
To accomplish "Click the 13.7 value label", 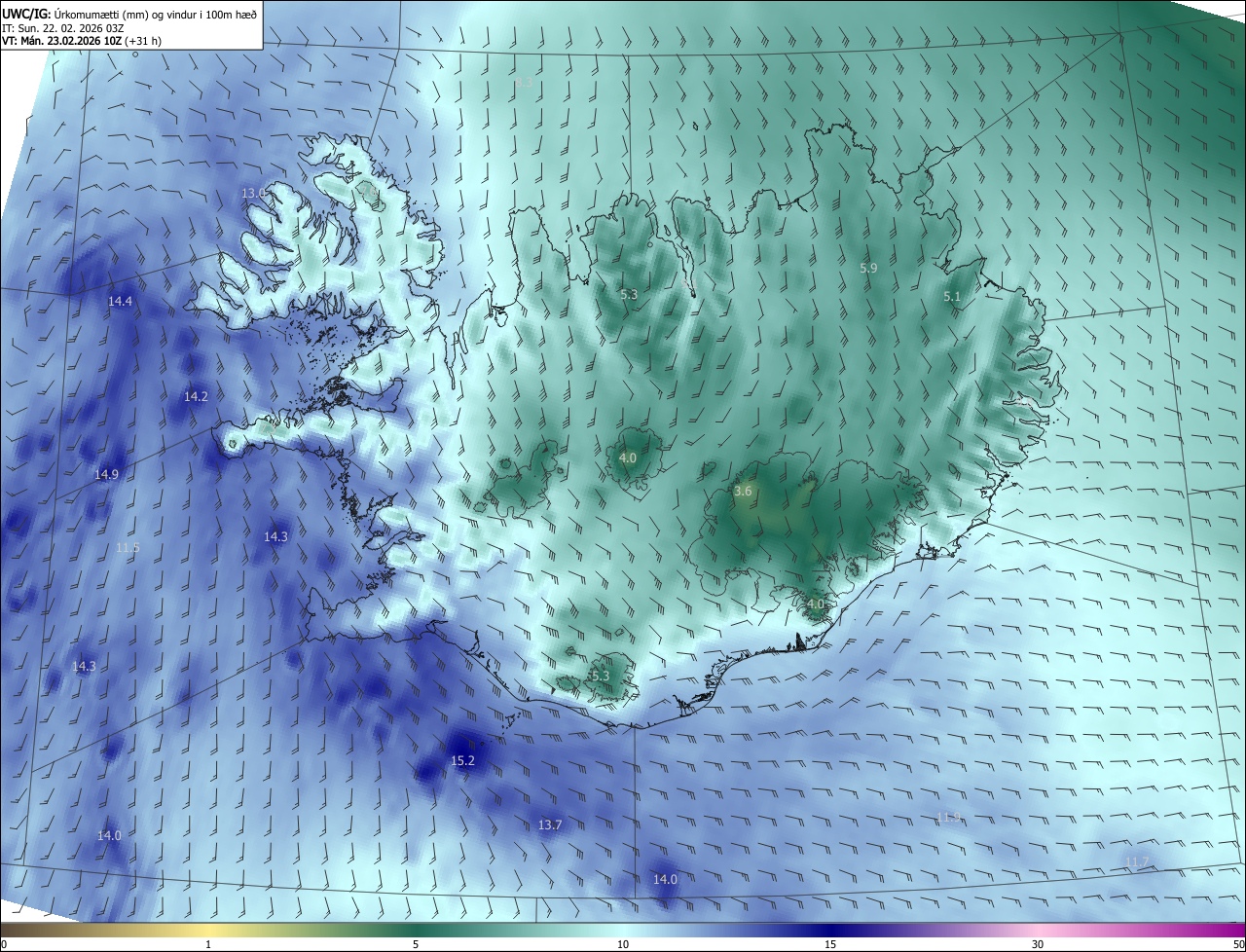I will [550, 824].
